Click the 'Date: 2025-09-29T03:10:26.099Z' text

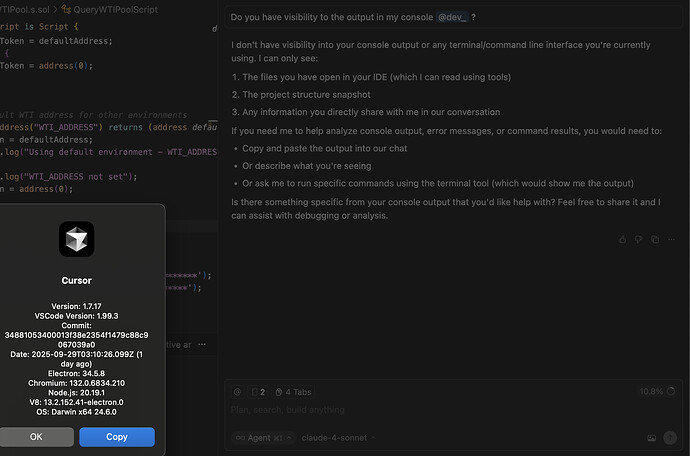(x=76, y=359)
